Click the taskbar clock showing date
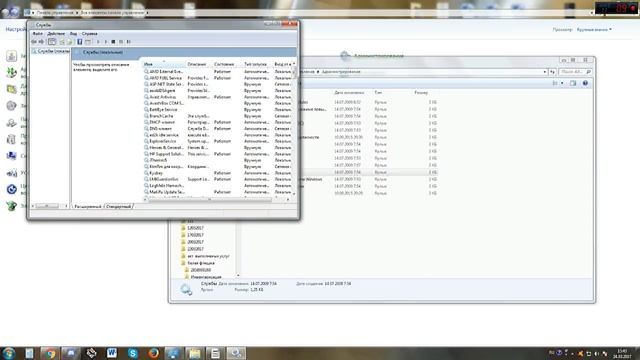Viewport: 640px width, 360px height. click(622, 353)
